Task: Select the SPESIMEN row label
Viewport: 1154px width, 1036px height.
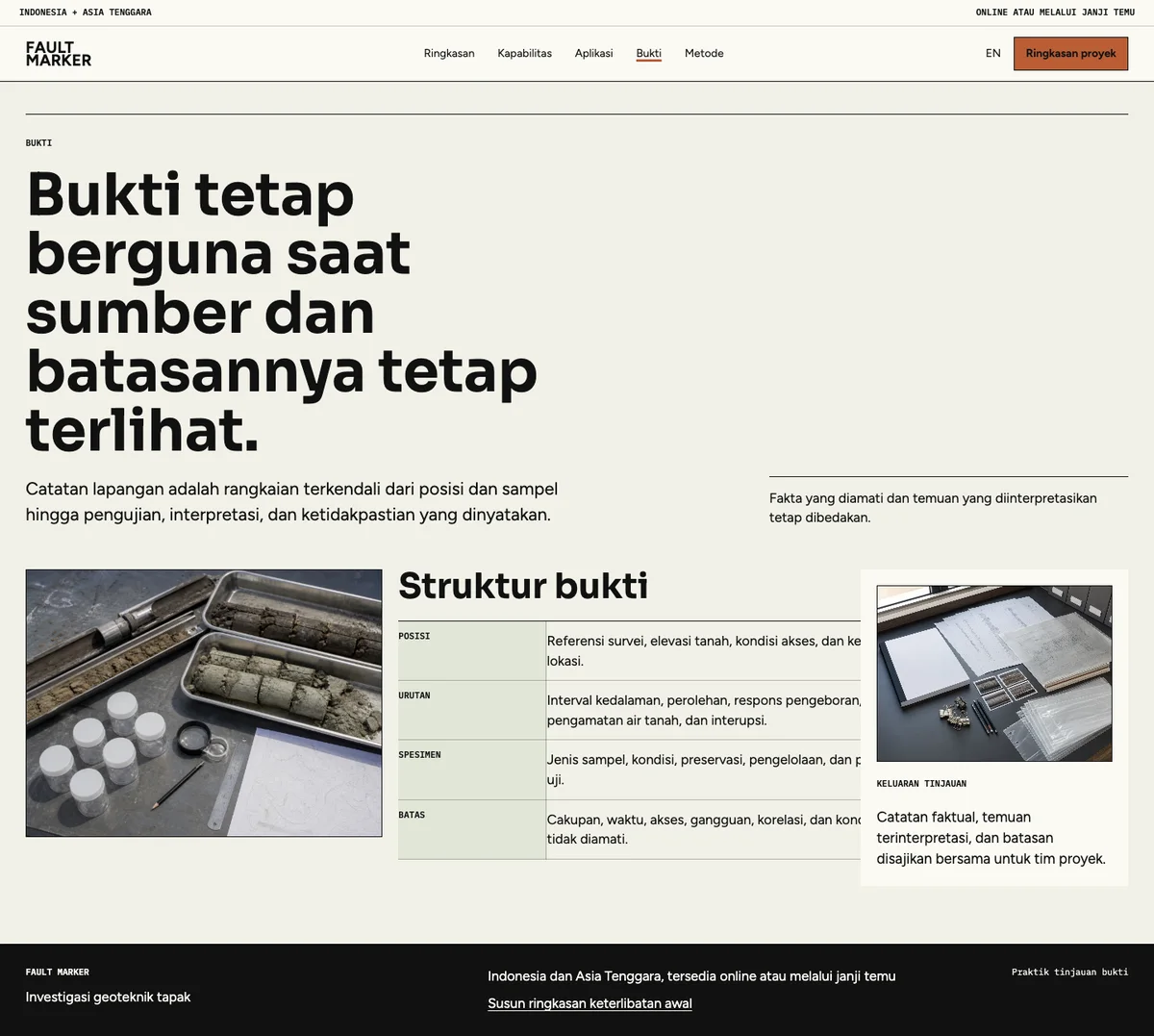Action: click(x=419, y=755)
